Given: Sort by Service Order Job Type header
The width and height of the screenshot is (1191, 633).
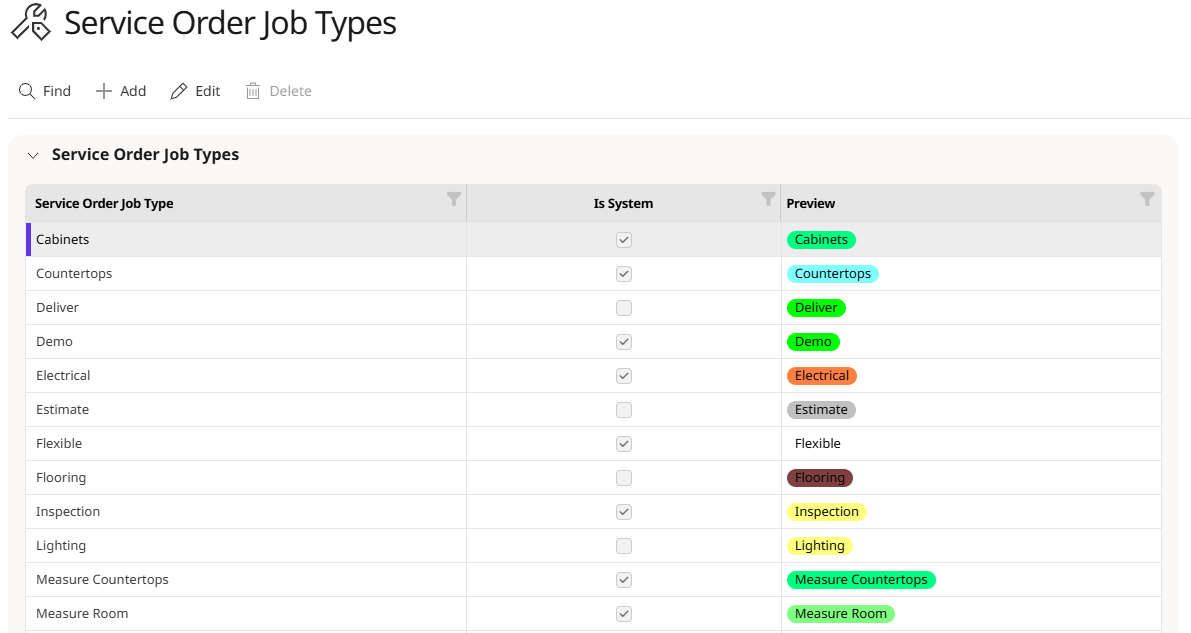Looking at the screenshot, I should point(104,204).
